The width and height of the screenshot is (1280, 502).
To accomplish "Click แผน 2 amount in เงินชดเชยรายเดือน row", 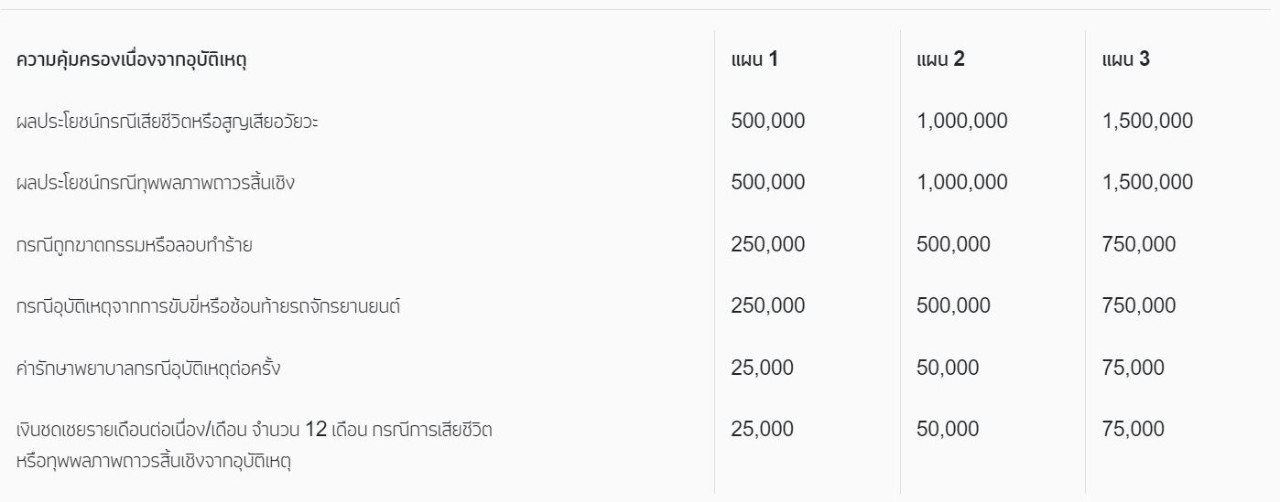I will click(948, 429).
